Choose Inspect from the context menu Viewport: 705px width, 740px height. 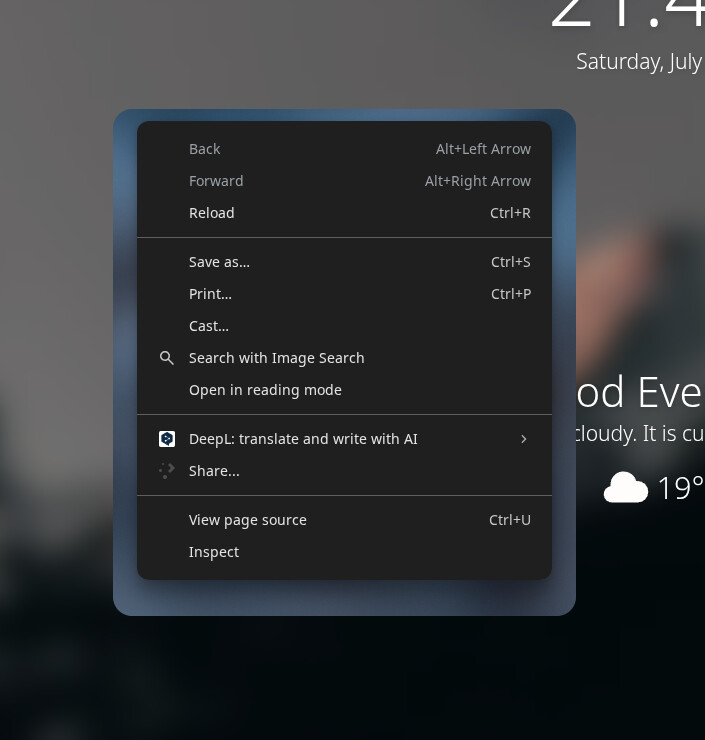pos(344,552)
